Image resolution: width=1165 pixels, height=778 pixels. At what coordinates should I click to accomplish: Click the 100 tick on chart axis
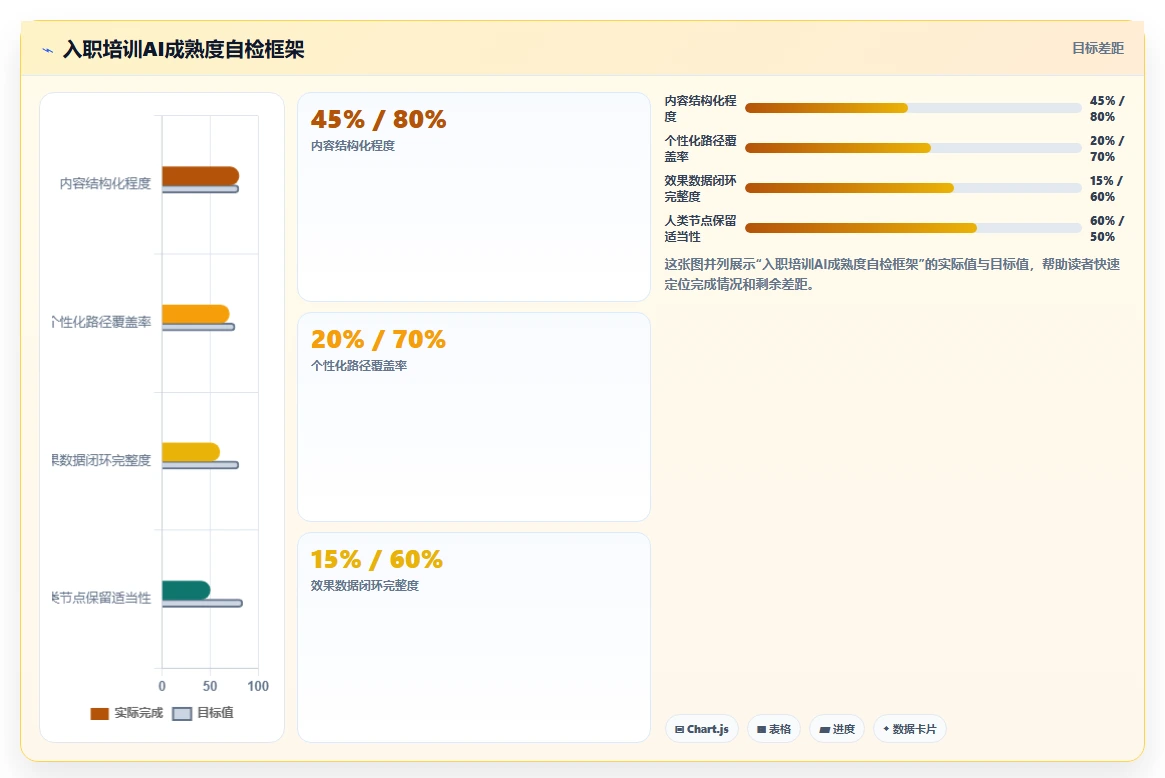pyautogui.click(x=258, y=686)
